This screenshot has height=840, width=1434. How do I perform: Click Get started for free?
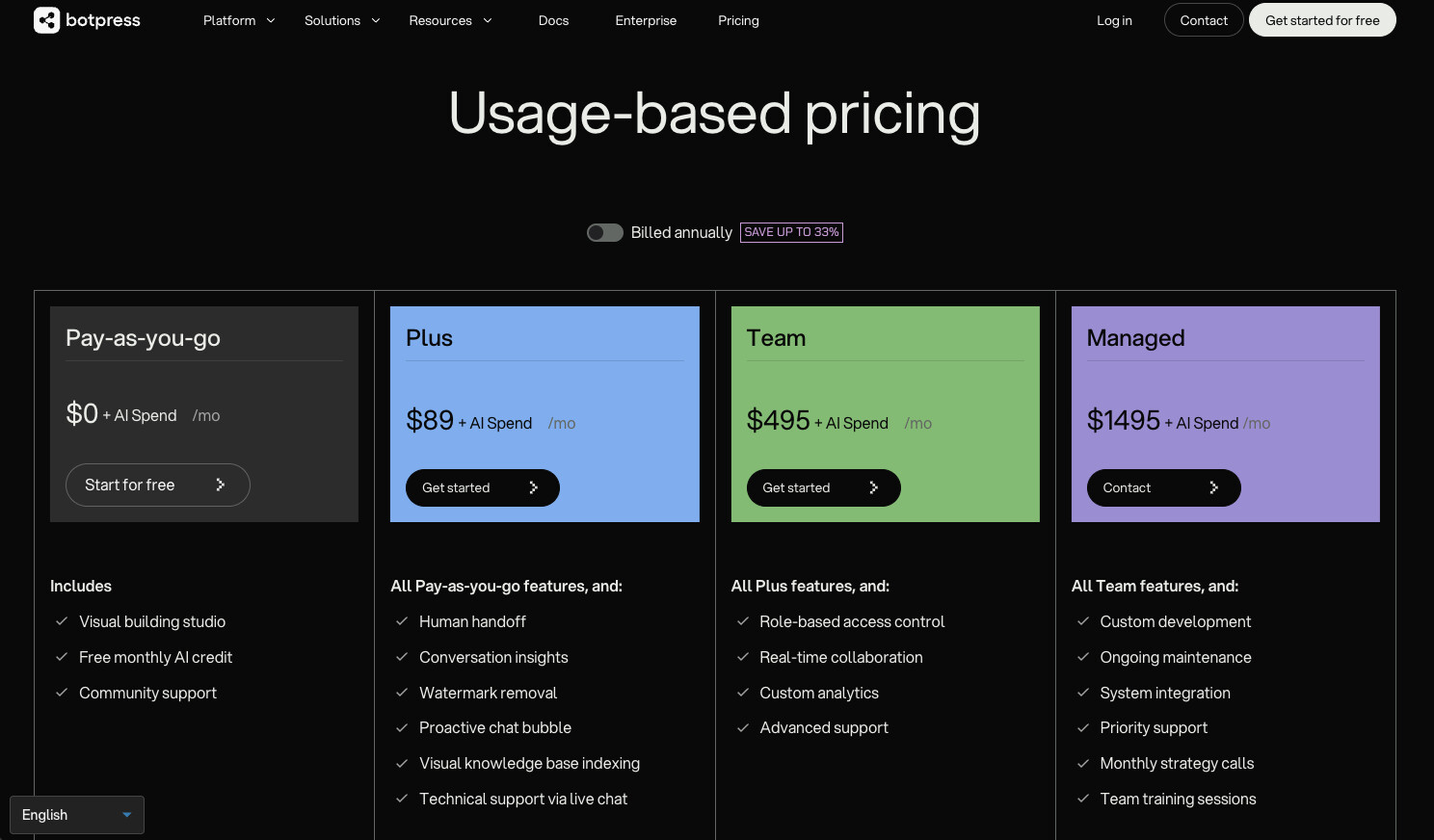click(x=1321, y=19)
